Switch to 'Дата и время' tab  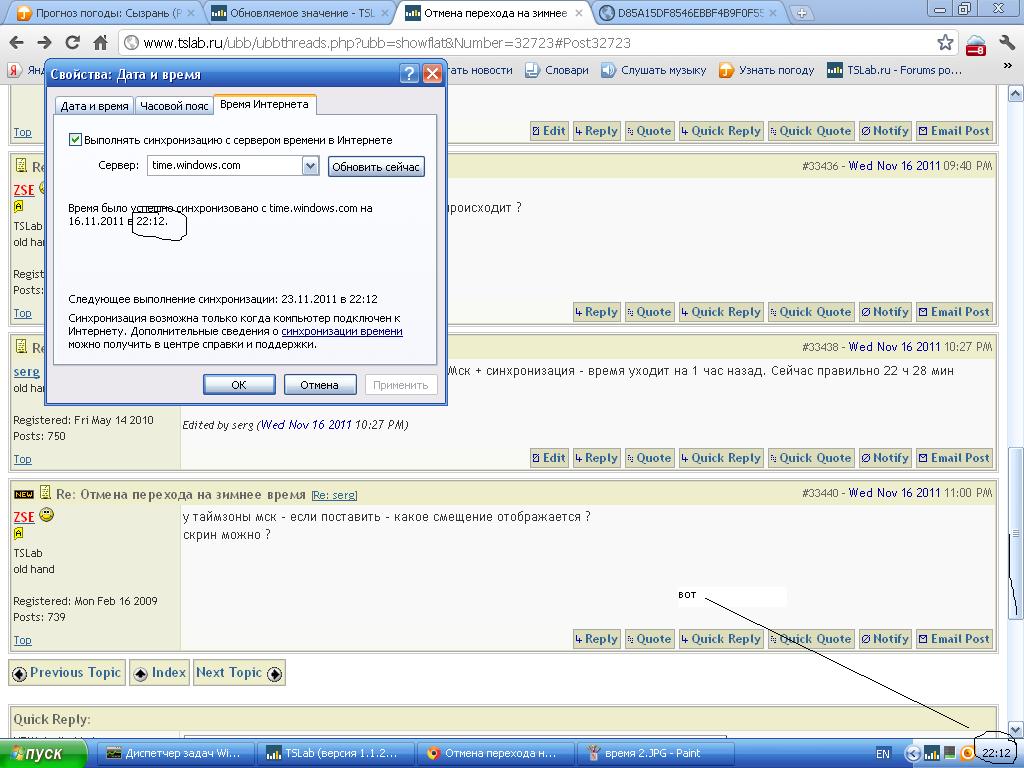(x=94, y=106)
